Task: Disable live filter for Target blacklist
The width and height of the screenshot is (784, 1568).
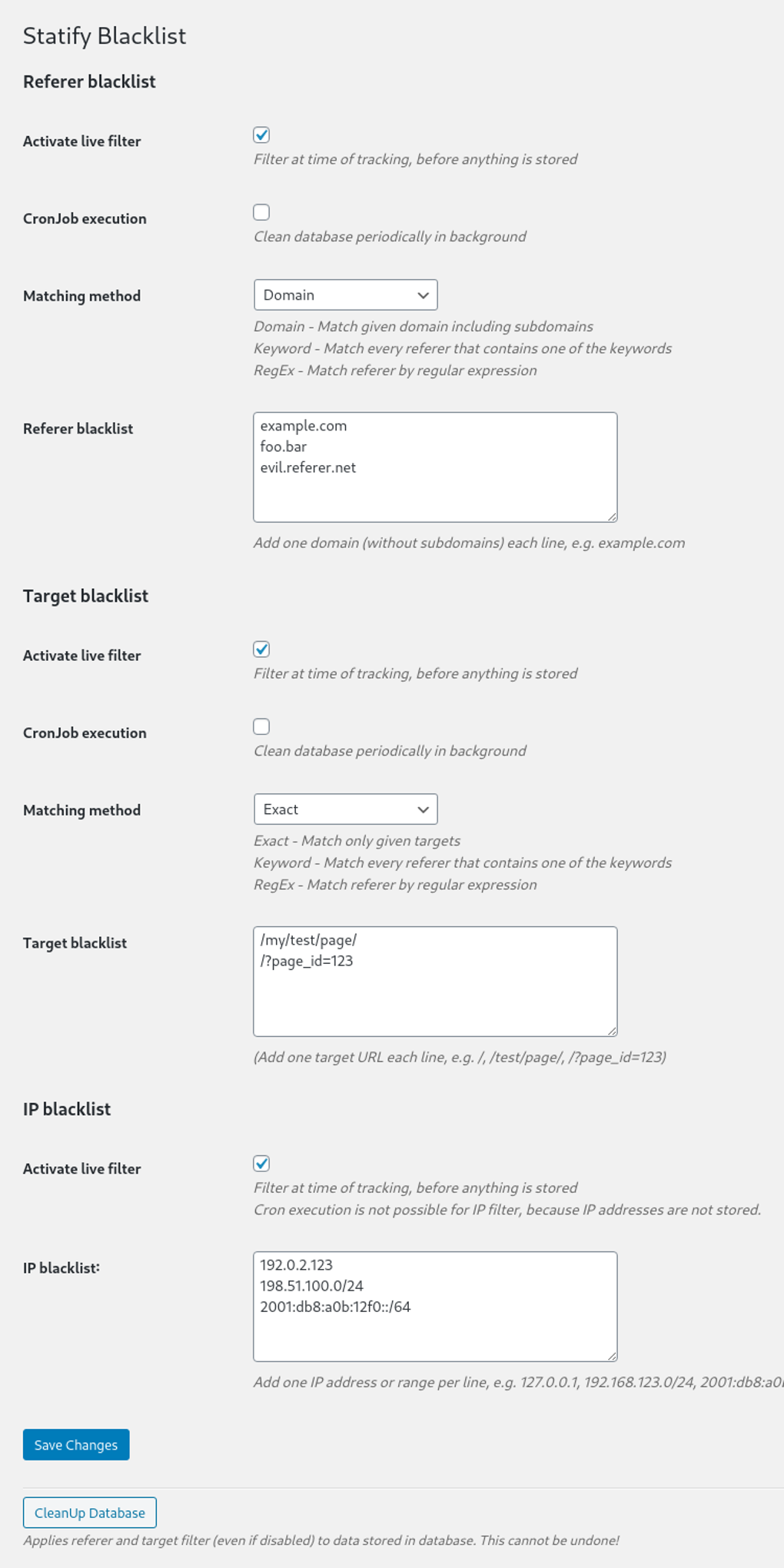Action: click(261, 648)
